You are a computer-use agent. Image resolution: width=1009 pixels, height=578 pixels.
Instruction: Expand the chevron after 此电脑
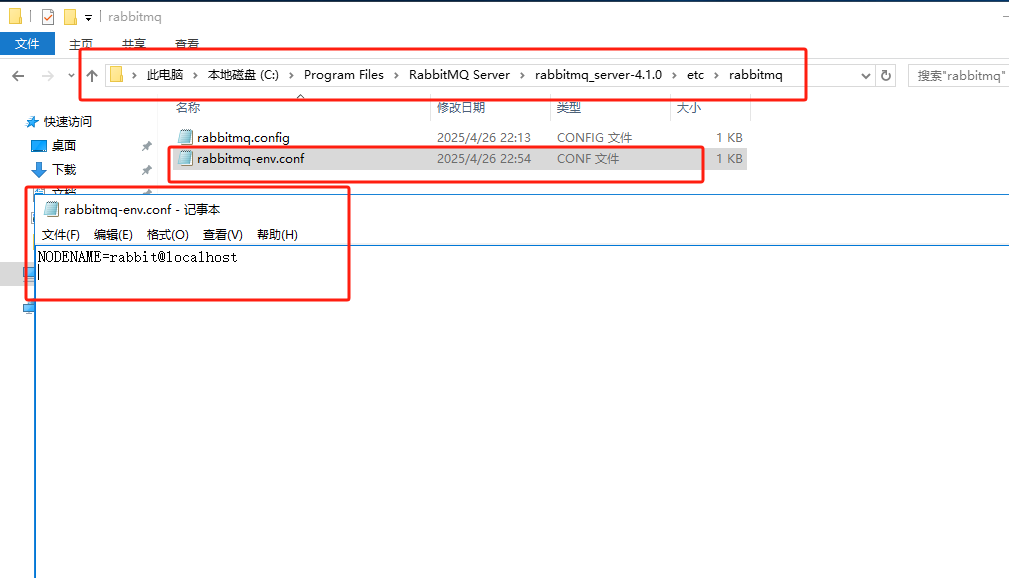tap(195, 75)
